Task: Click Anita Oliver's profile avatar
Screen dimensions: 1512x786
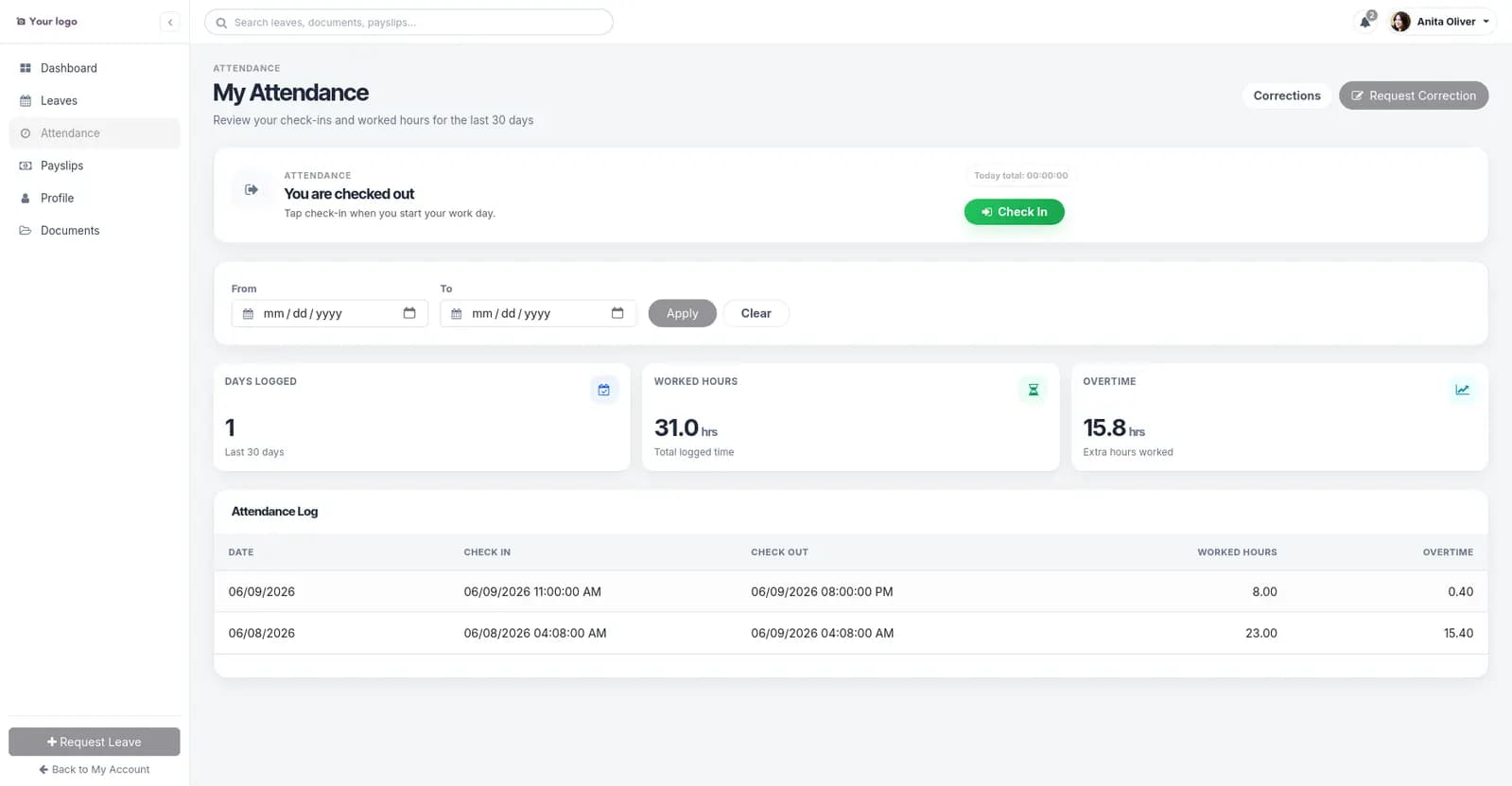Action: pos(1400,22)
